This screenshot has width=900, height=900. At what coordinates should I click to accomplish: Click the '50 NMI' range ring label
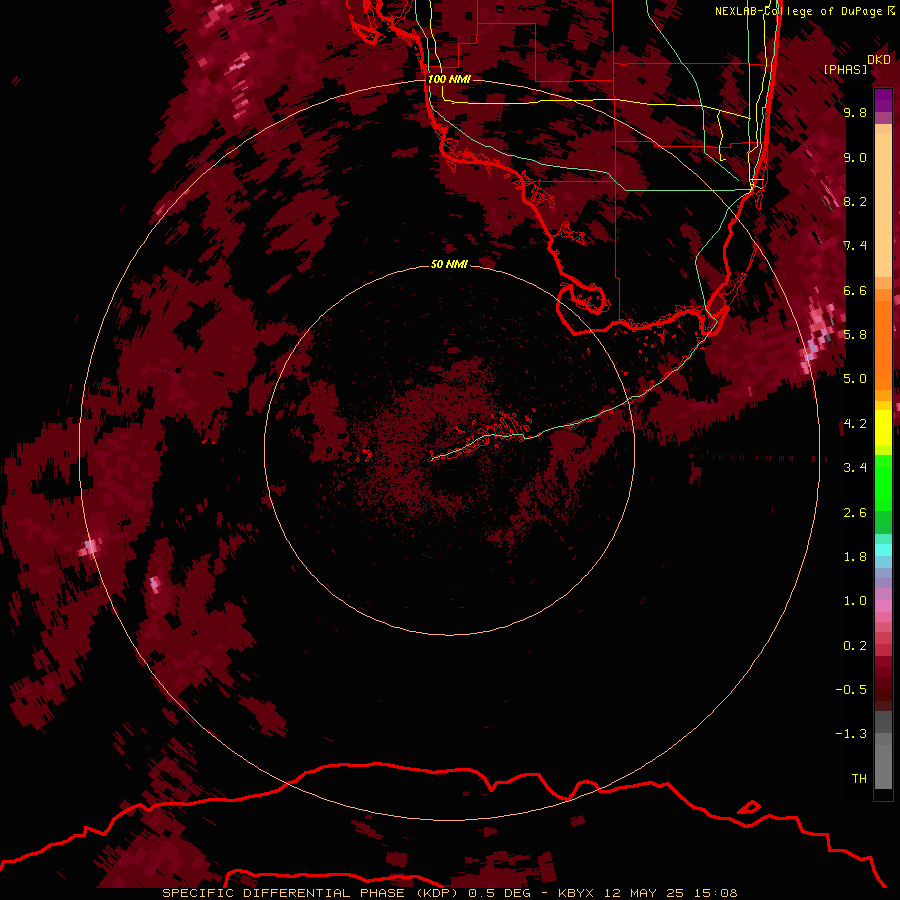[449, 264]
